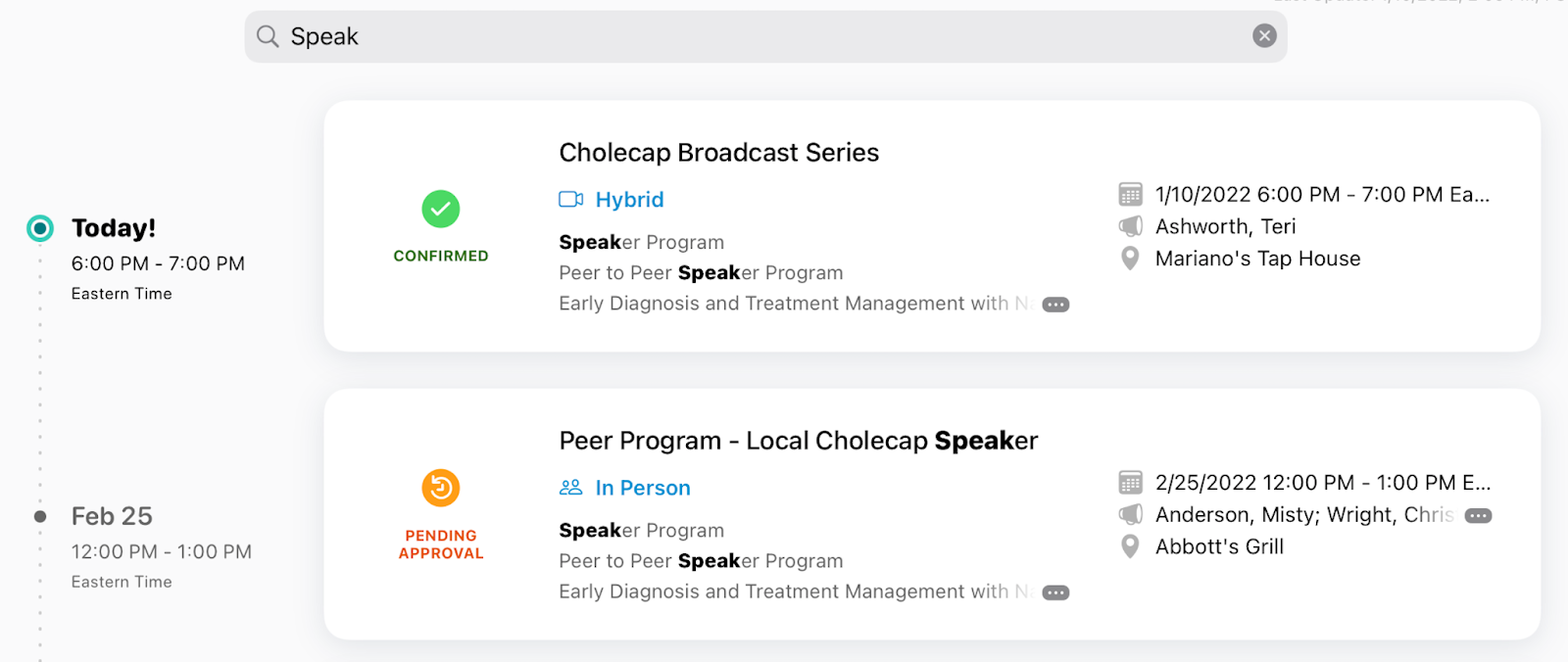The height and width of the screenshot is (662, 1568).
Task: Open Peer Program - Local Cholecap Speaker title
Action: 798,441
